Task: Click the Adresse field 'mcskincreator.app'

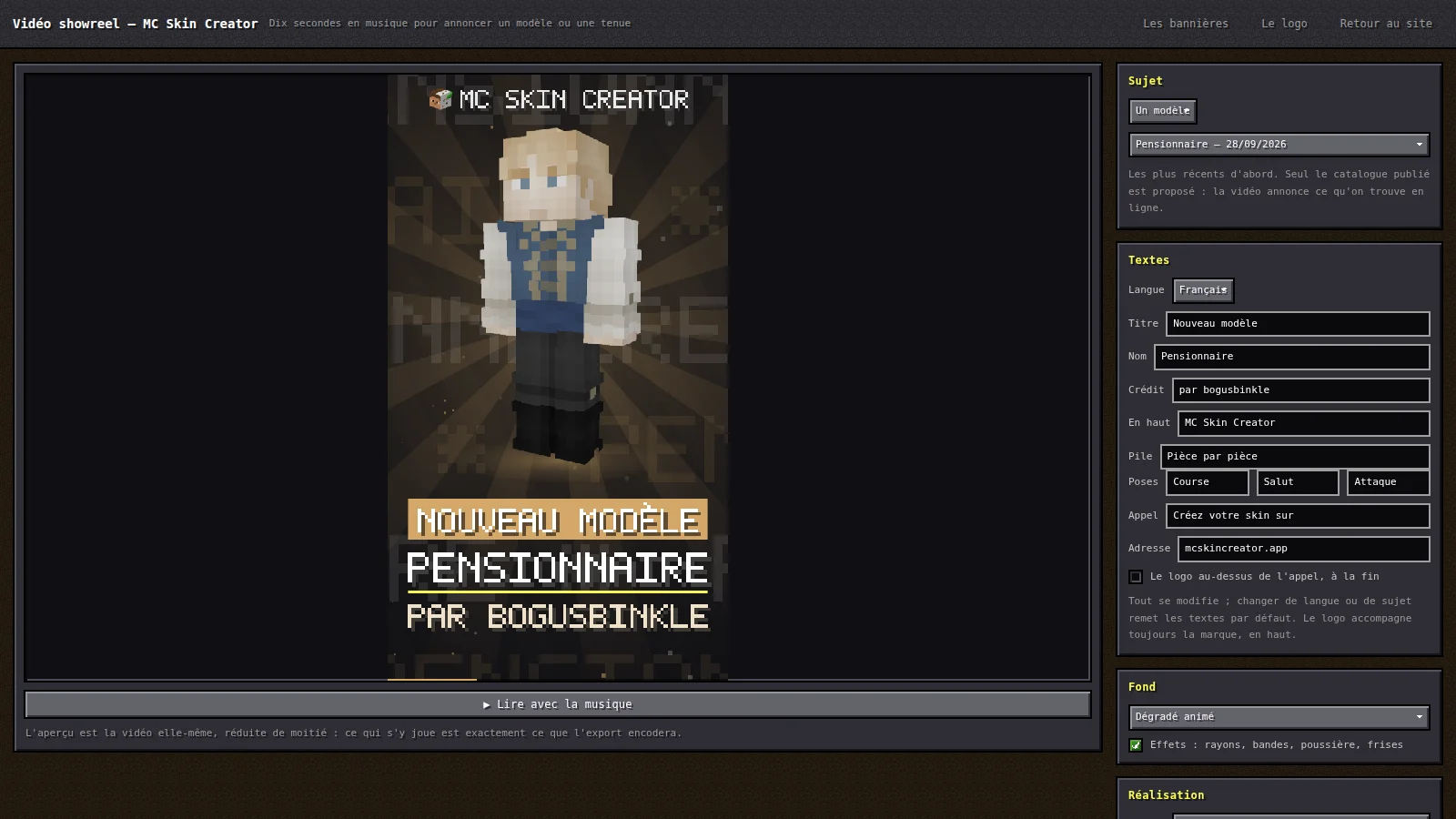Action: (x=1303, y=549)
